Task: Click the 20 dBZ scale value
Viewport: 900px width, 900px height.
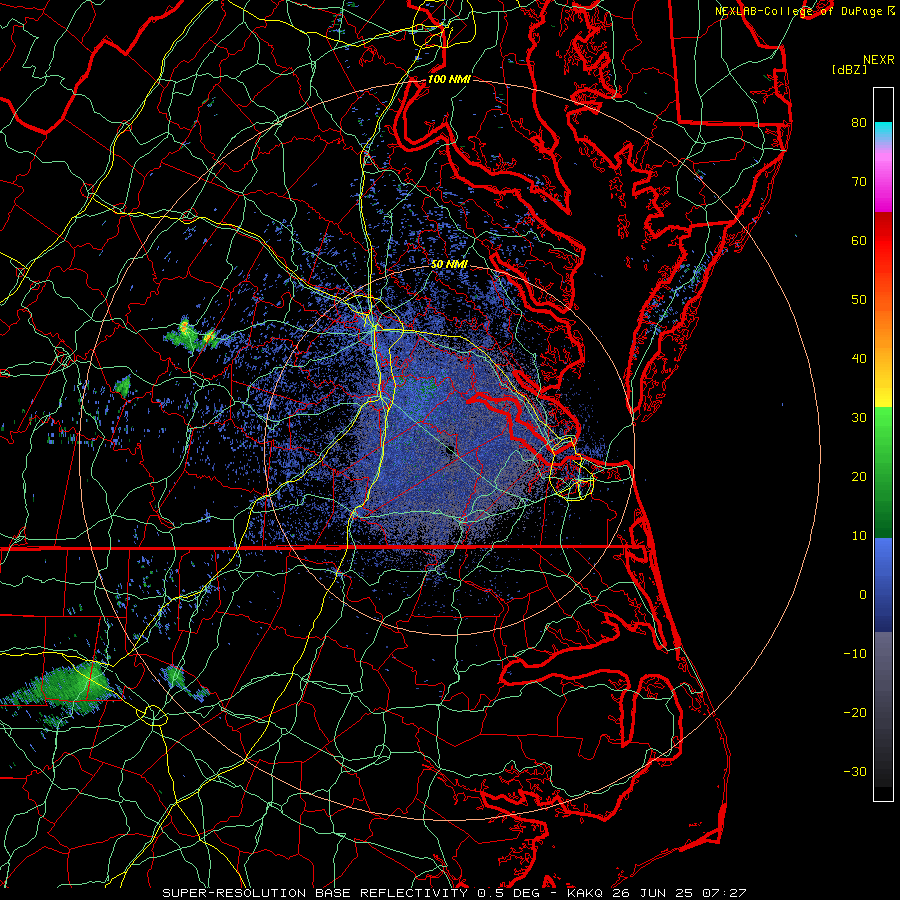Action: point(859,476)
